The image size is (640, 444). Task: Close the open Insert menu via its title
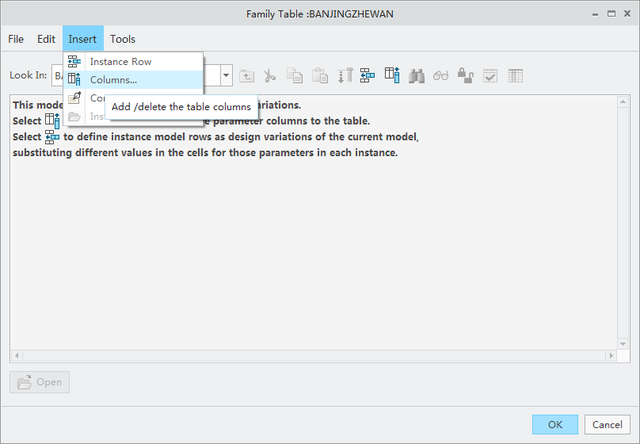click(83, 39)
